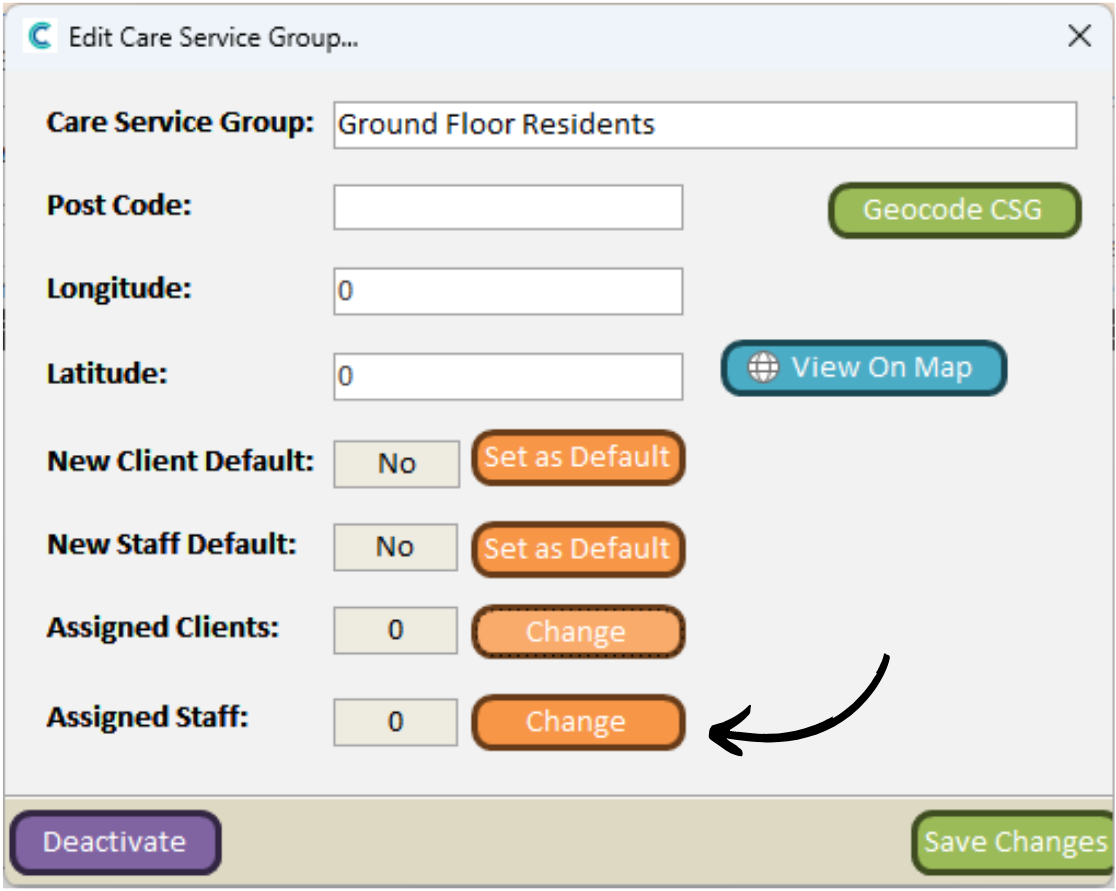Click the 'New Client Default:' label
Screen dimensions: 1116x891
180,461
